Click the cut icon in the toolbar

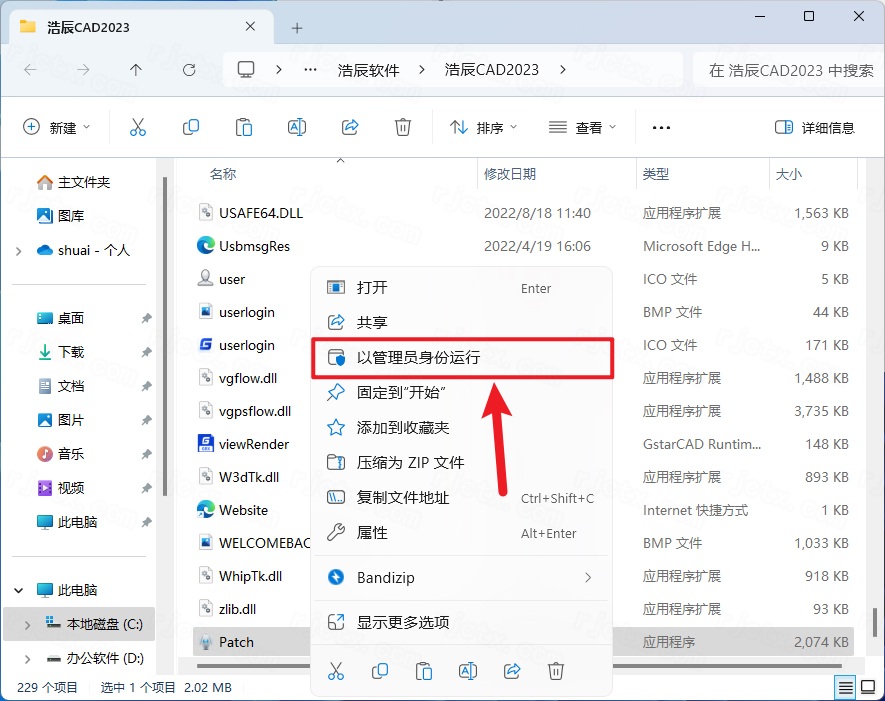coord(138,127)
